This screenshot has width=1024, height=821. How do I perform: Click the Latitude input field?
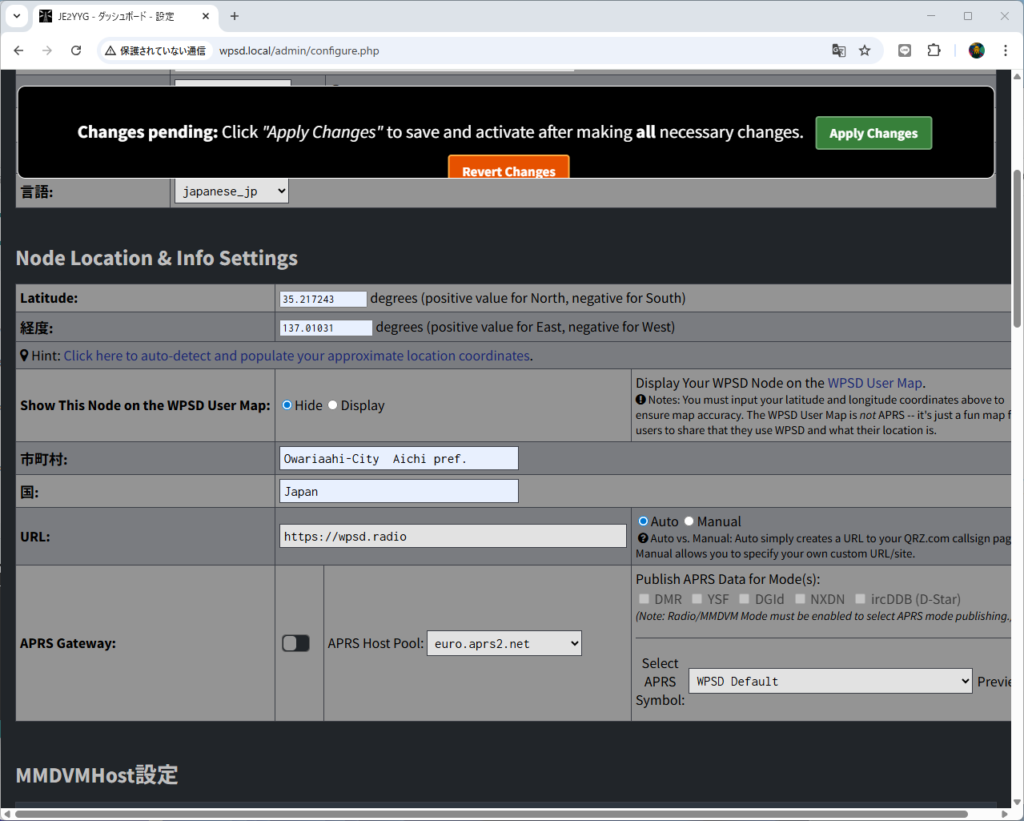323,299
